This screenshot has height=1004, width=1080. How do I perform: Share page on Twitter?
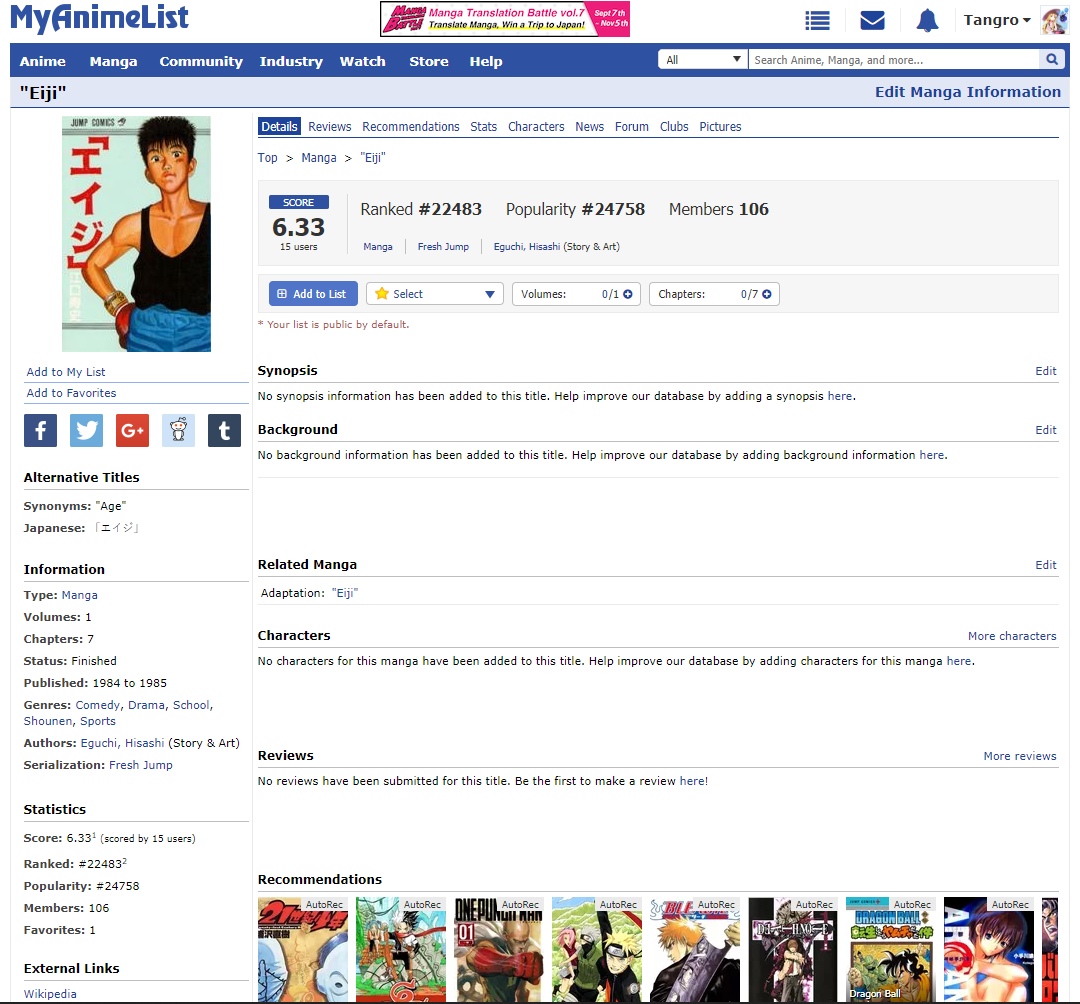86,430
